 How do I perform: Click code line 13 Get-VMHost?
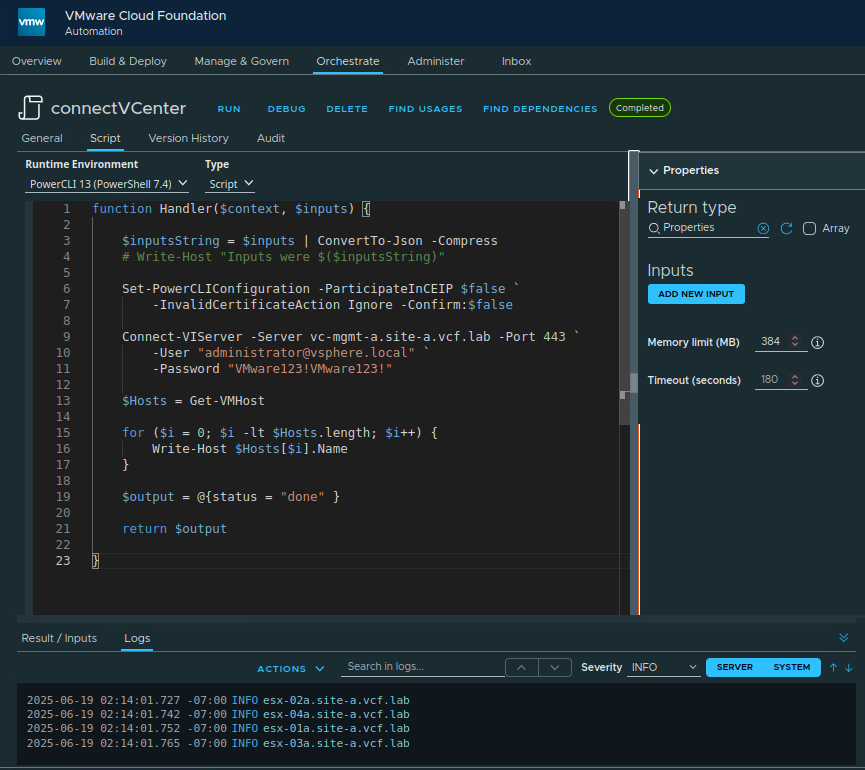pos(193,401)
